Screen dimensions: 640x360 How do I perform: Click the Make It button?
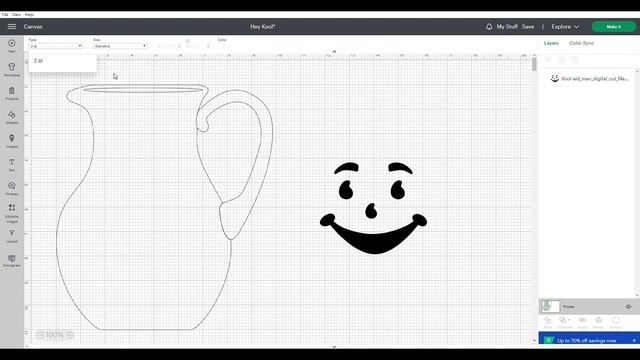click(613, 27)
